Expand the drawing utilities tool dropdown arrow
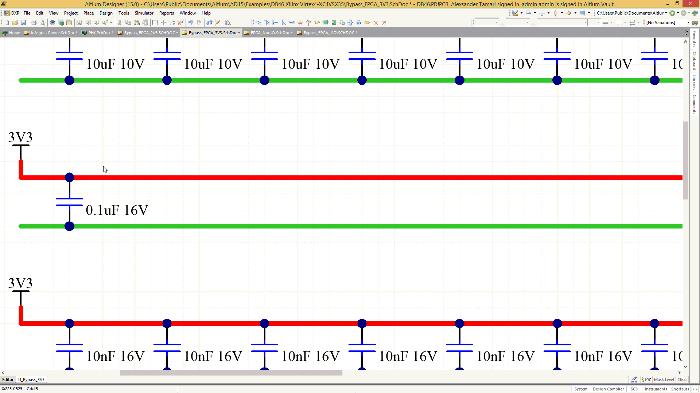 point(521,13)
